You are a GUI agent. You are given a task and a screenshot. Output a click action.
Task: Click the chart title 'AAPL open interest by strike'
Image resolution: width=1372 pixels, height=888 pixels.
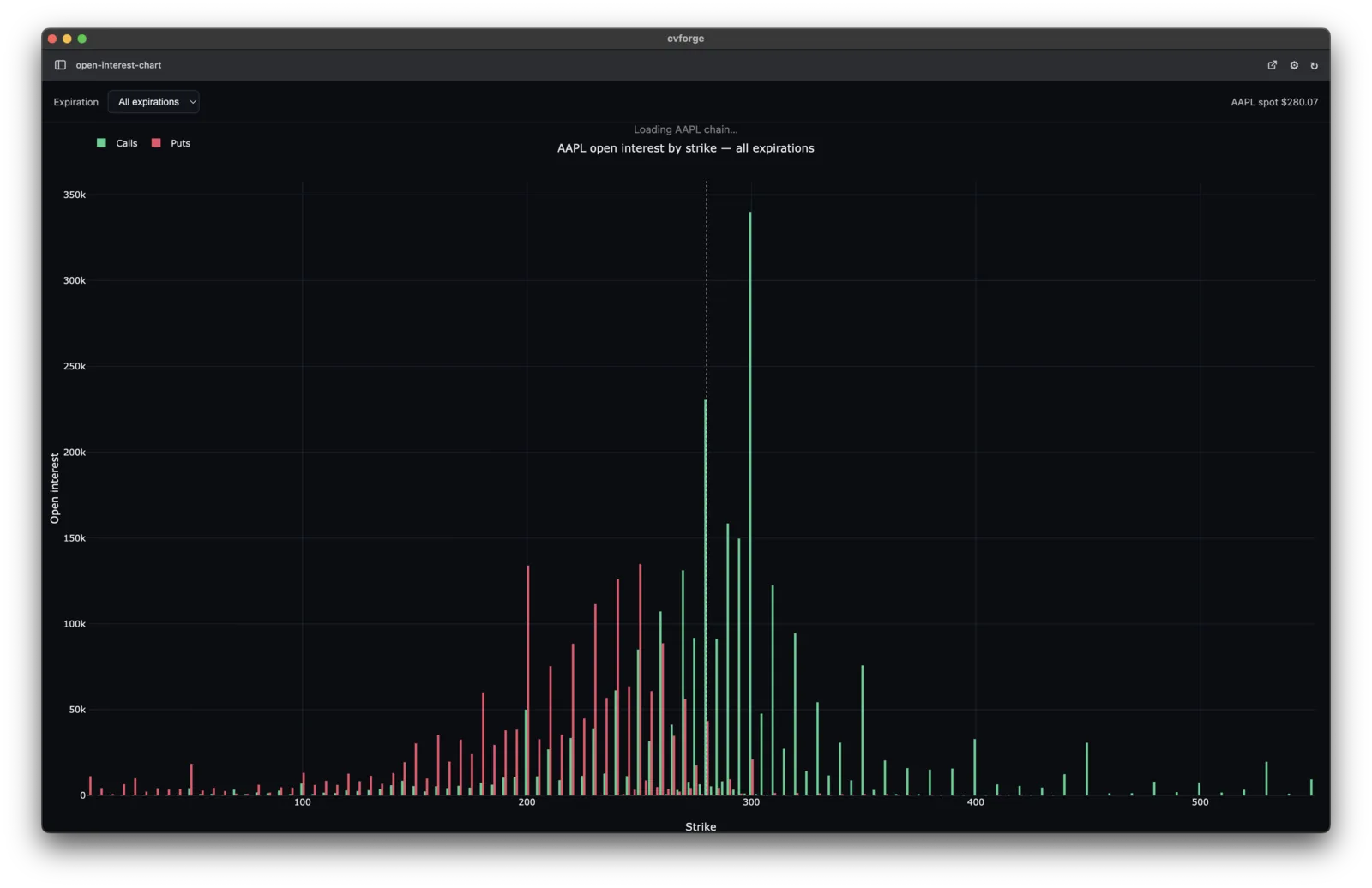685,148
